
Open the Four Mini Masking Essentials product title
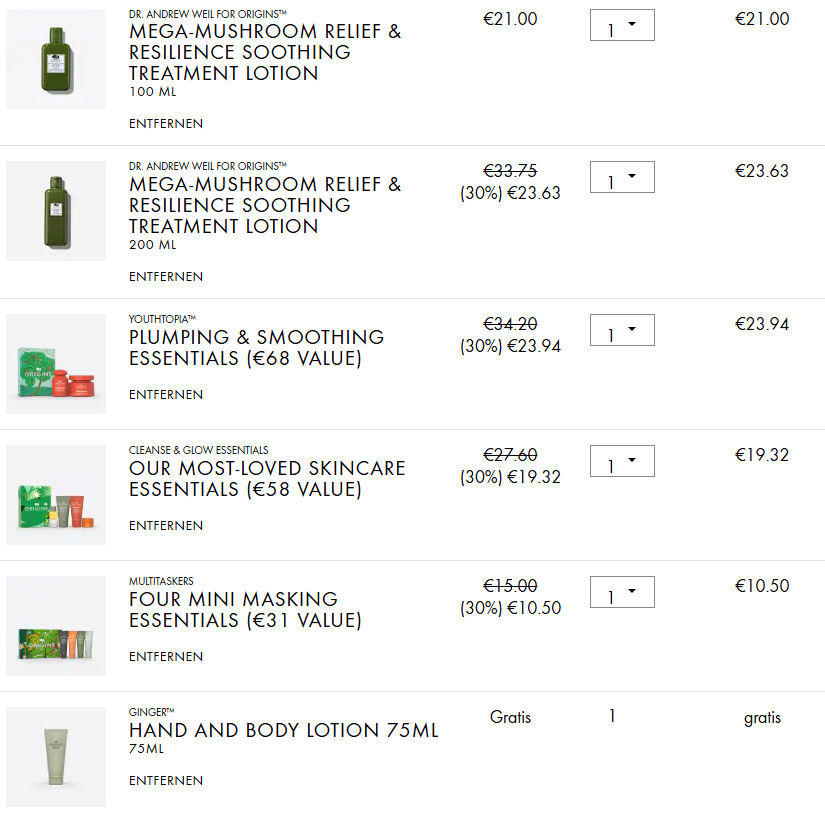click(245, 610)
